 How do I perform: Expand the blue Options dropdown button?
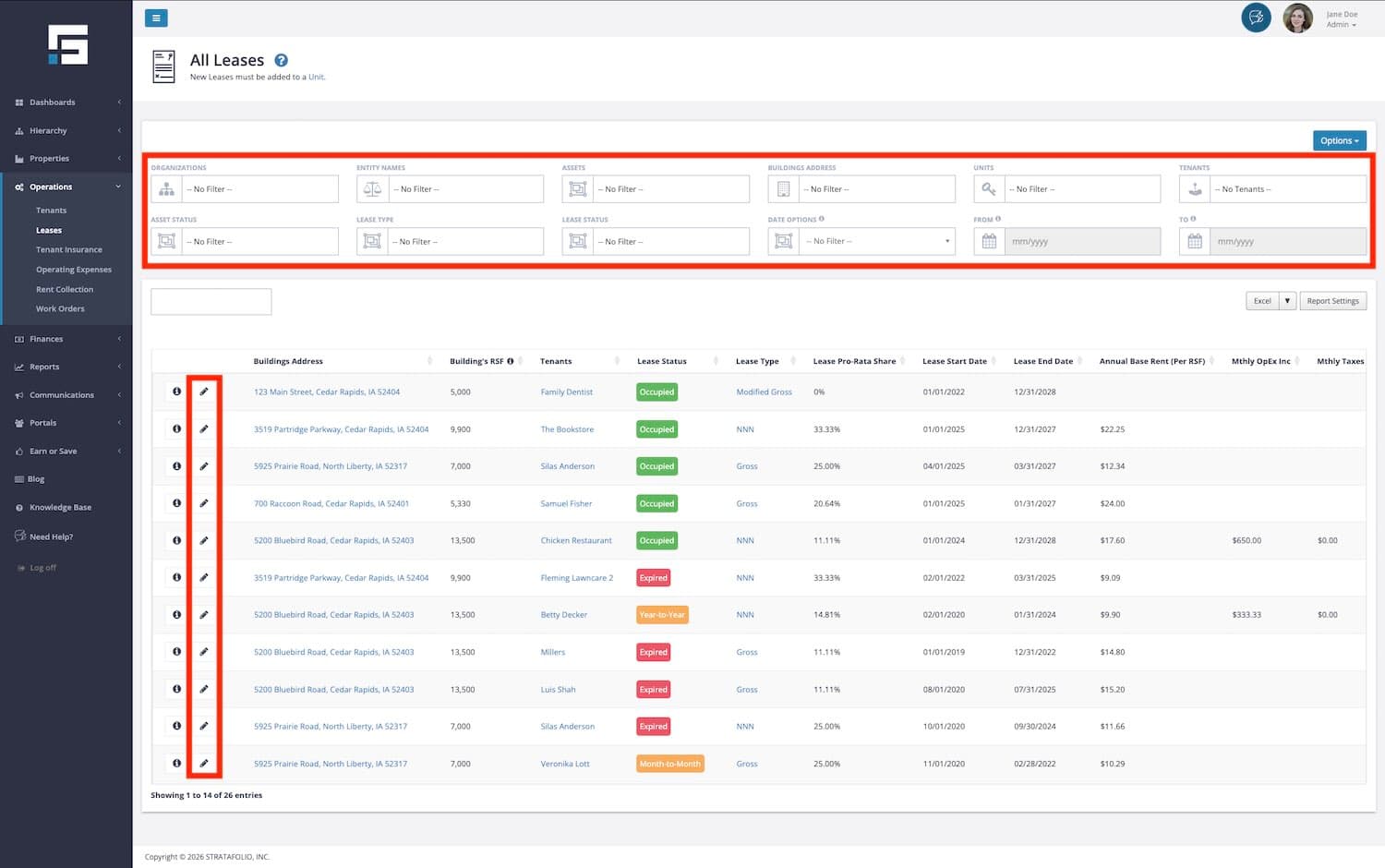point(1339,140)
